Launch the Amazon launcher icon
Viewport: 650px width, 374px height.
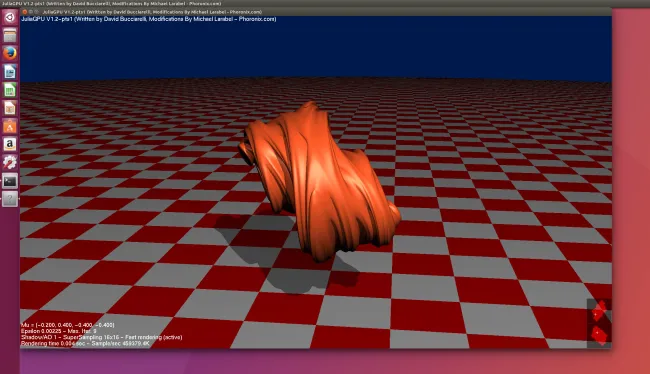point(10,144)
